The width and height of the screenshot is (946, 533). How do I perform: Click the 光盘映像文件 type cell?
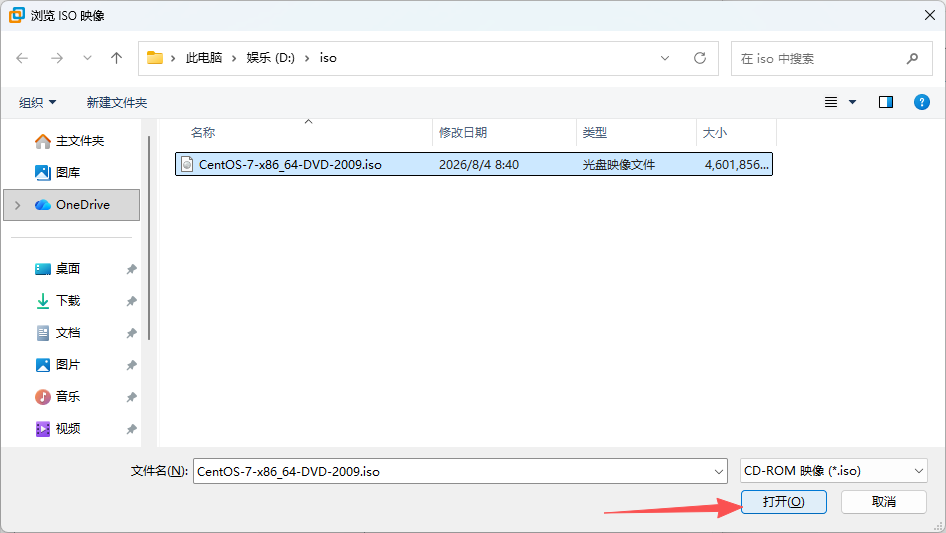click(x=619, y=165)
